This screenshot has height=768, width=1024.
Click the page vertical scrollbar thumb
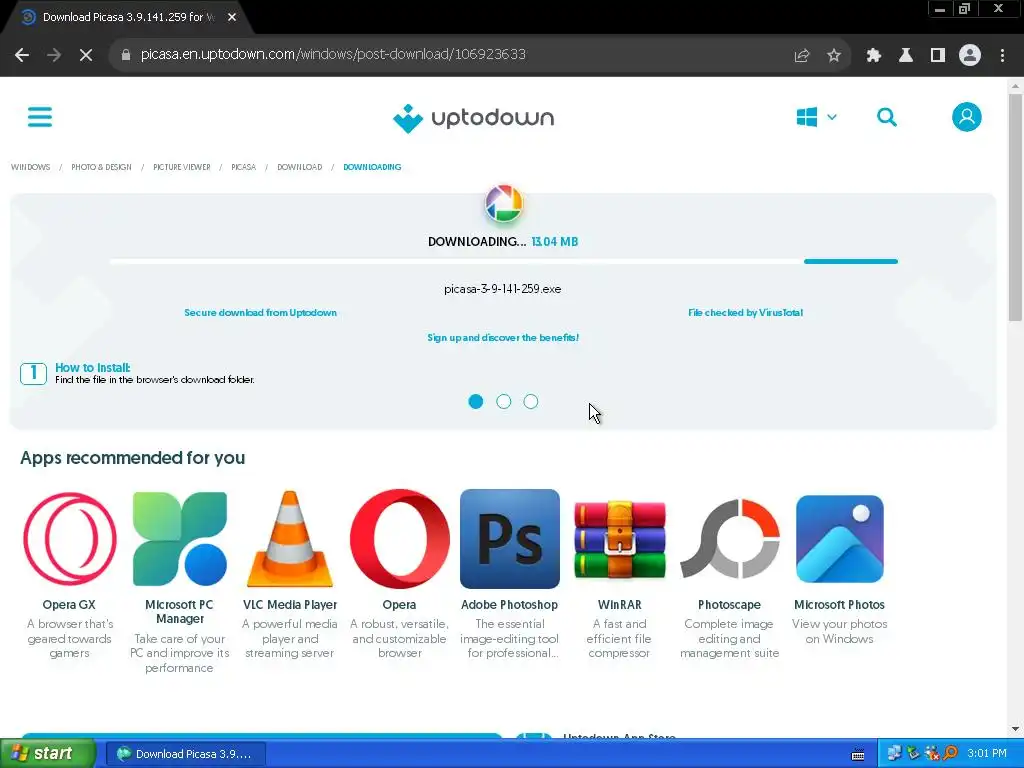pos(1015,208)
